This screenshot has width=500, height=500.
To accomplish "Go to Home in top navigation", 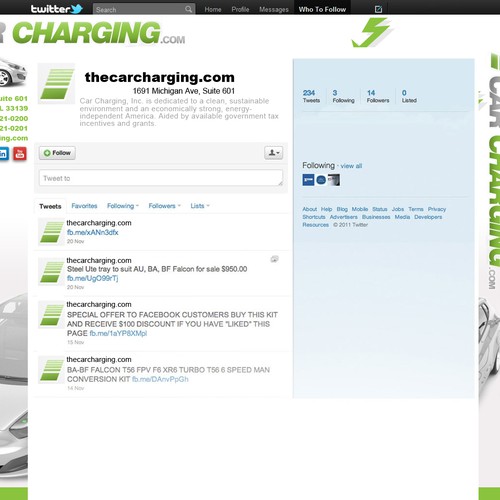I will 213,9.
